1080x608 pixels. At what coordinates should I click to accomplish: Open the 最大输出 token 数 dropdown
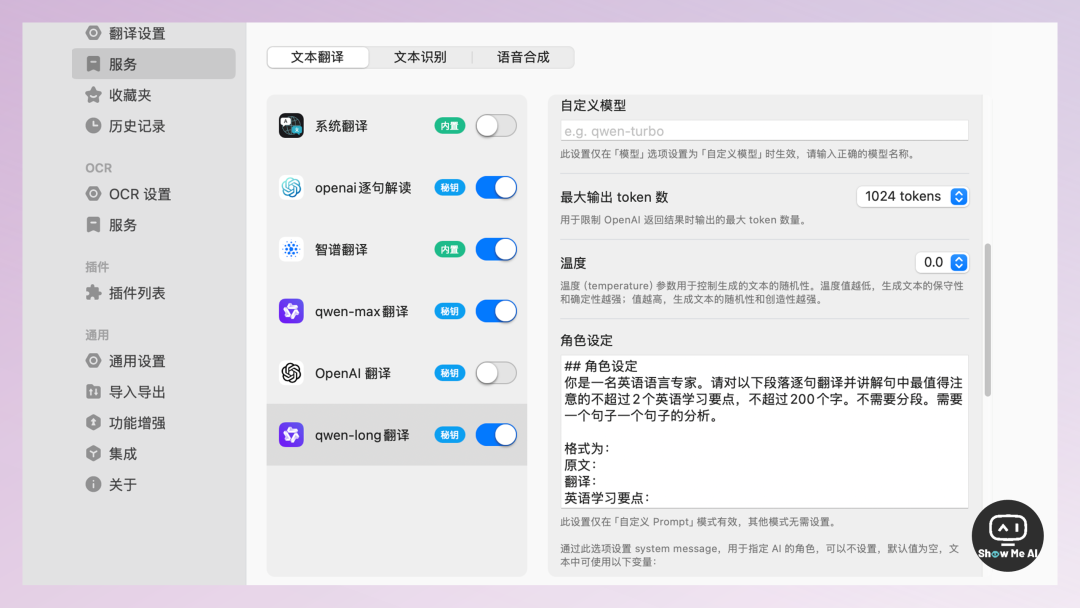[x=913, y=196]
